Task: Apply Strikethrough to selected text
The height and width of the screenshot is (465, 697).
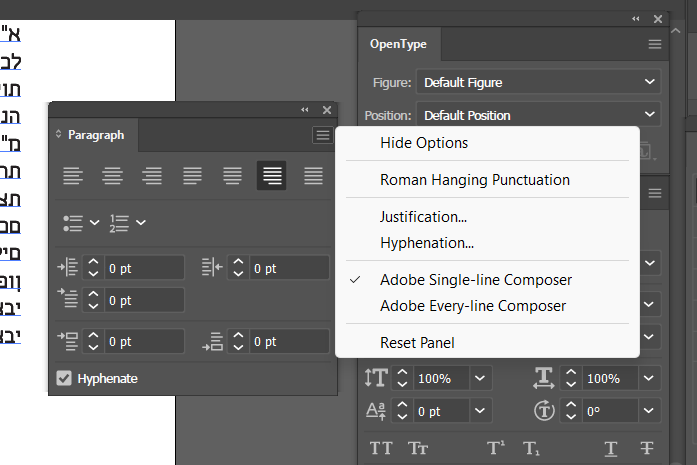Action: click(x=647, y=448)
